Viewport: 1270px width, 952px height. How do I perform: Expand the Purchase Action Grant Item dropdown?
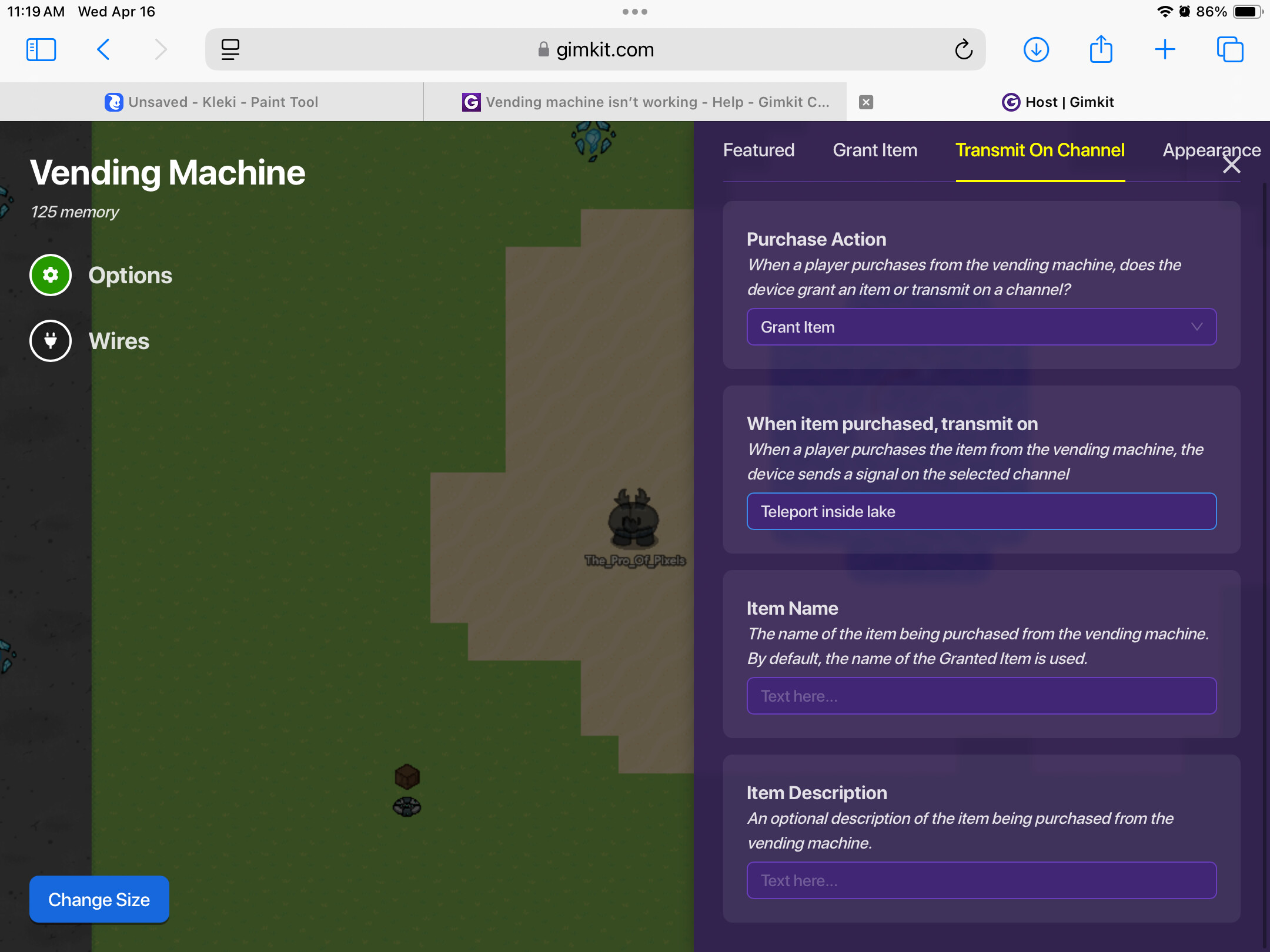[x=981, y=327]
